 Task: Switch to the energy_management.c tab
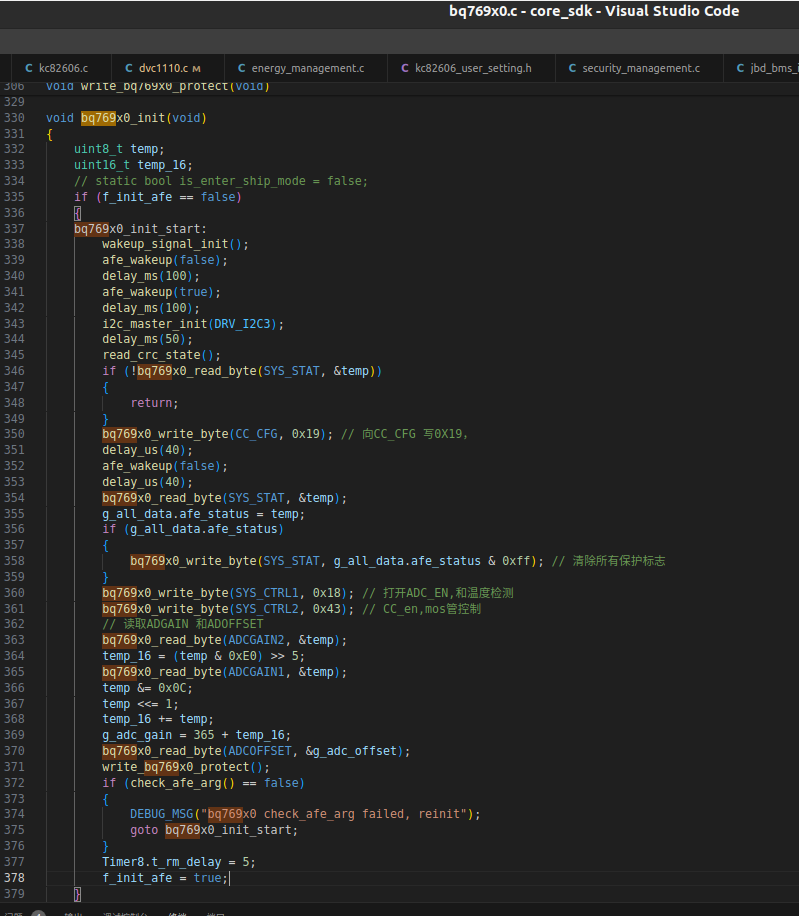tap(307, 68)
